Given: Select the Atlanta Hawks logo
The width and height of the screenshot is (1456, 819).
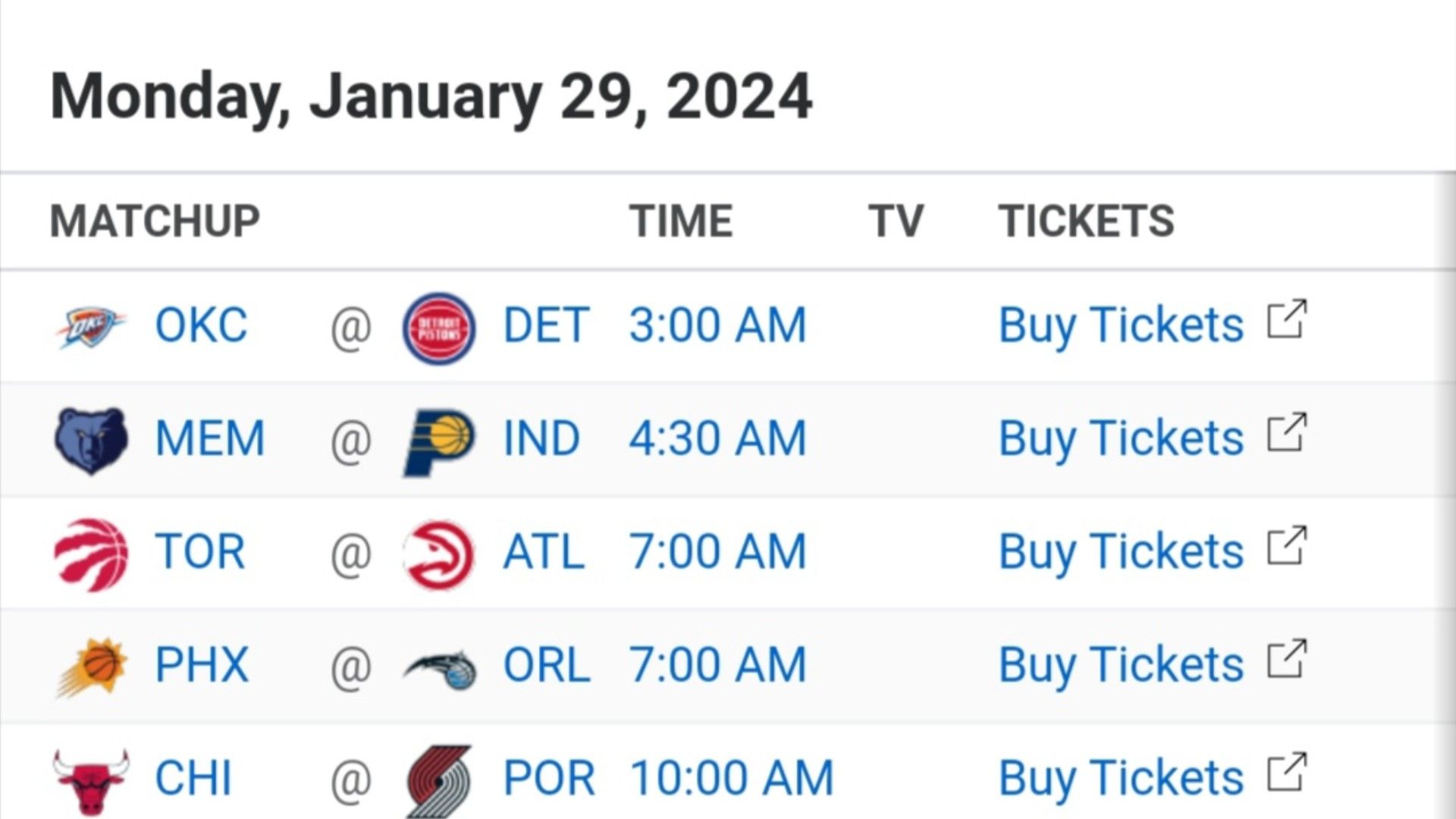Looking at the screenshot, I should [439, 554].
